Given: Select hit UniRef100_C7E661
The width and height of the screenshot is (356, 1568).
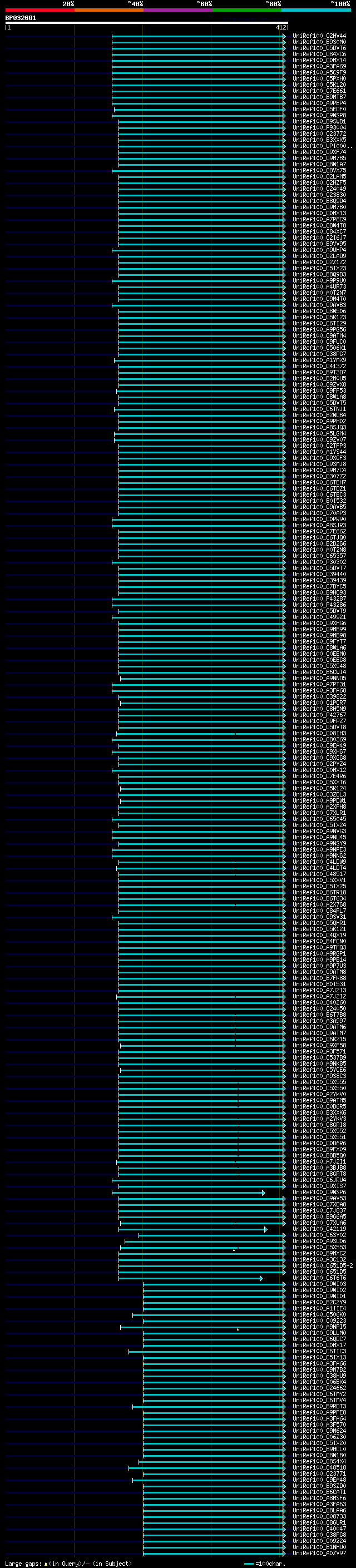Looking at the screenshot, I should [x=319, y=91].
